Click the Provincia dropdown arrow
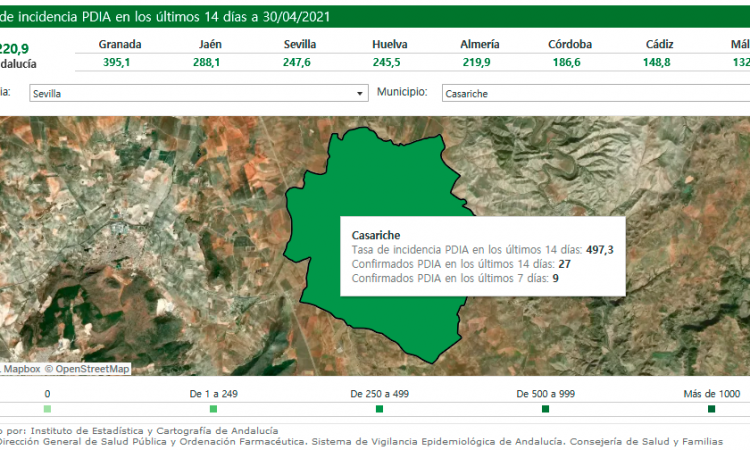Screen dimensions: 750x450 360,93
